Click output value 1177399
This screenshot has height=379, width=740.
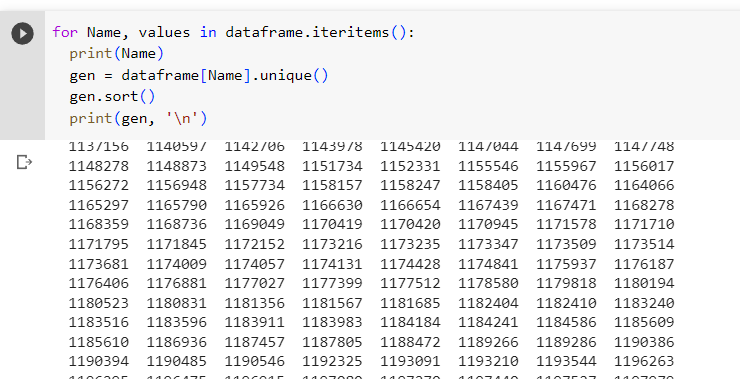tap(332, 283)
